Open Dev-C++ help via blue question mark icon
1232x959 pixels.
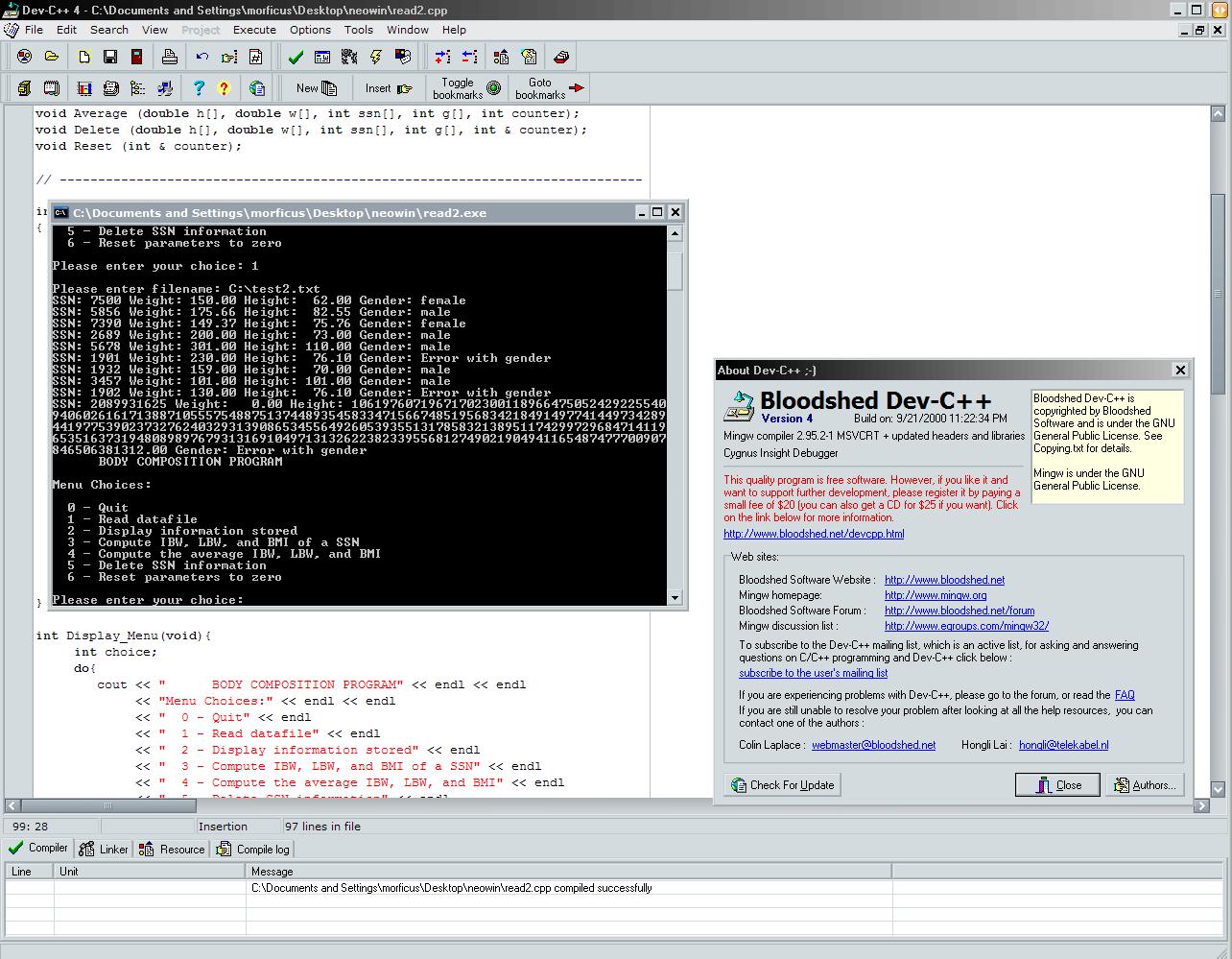click(200, 87)
